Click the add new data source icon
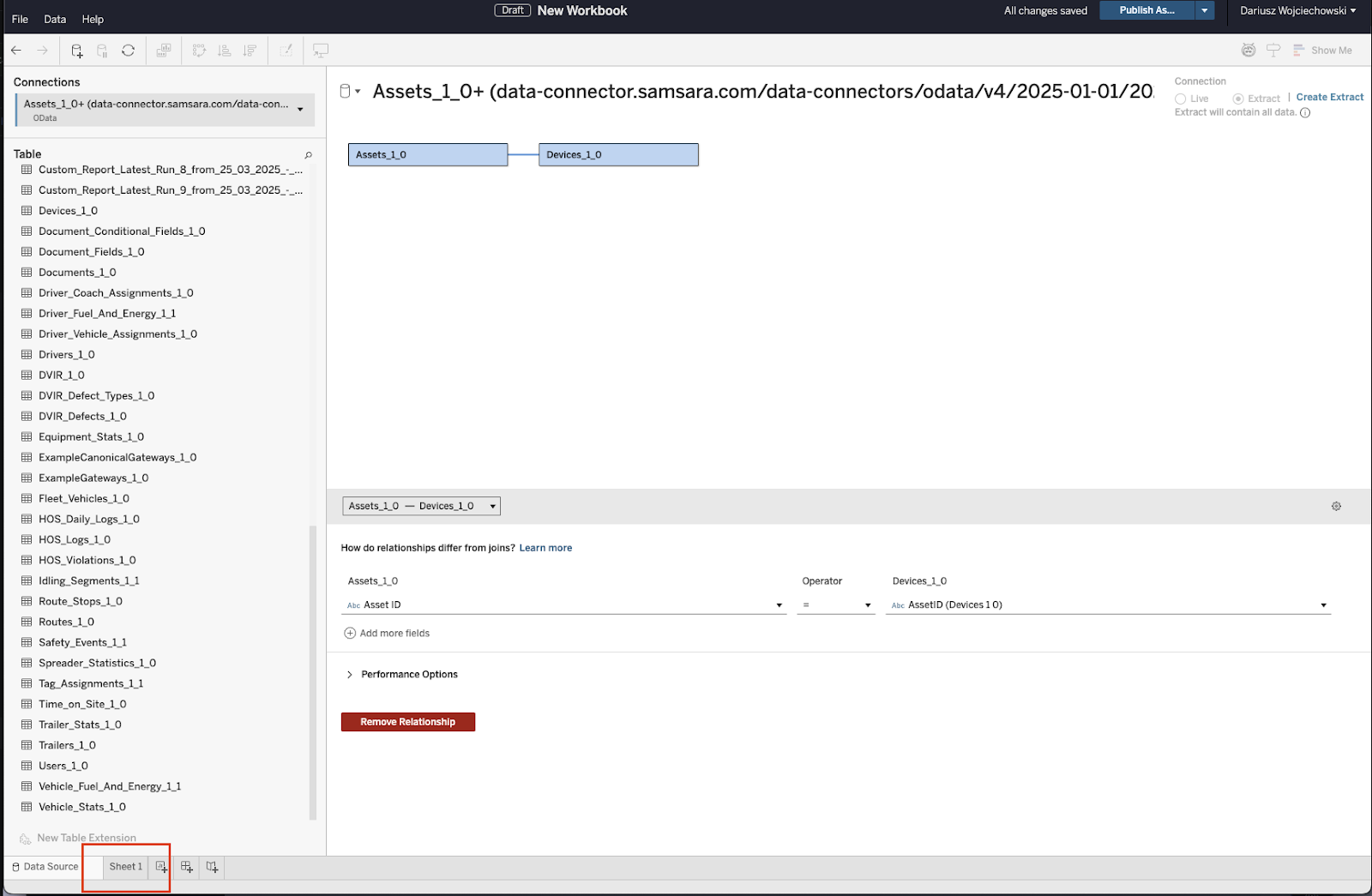Viewport: 1372px width, 896px height. coord(77,51)
